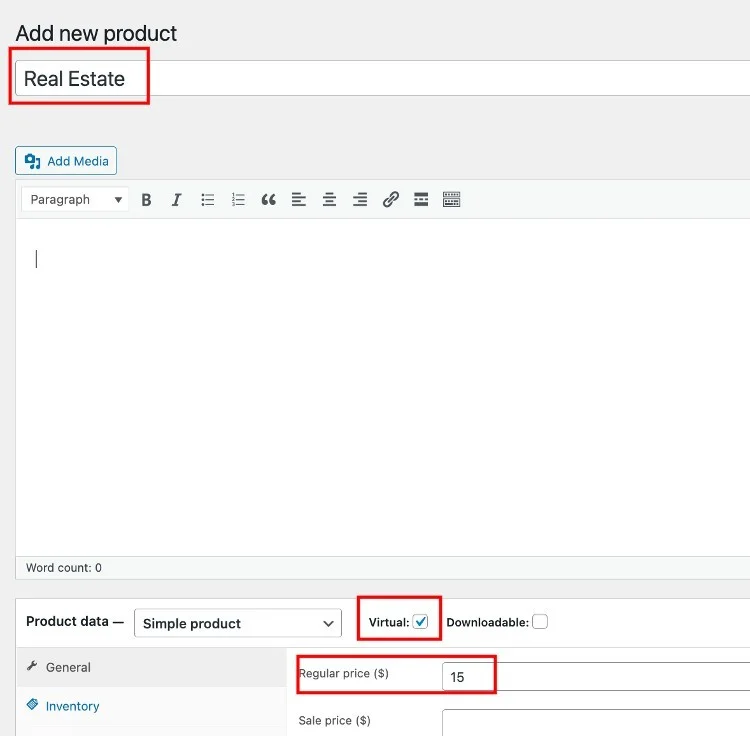Viewport: 750px width, 736px height.
Task: Toggle bold formatting in the editor toolbar
Action: [146, 199]
